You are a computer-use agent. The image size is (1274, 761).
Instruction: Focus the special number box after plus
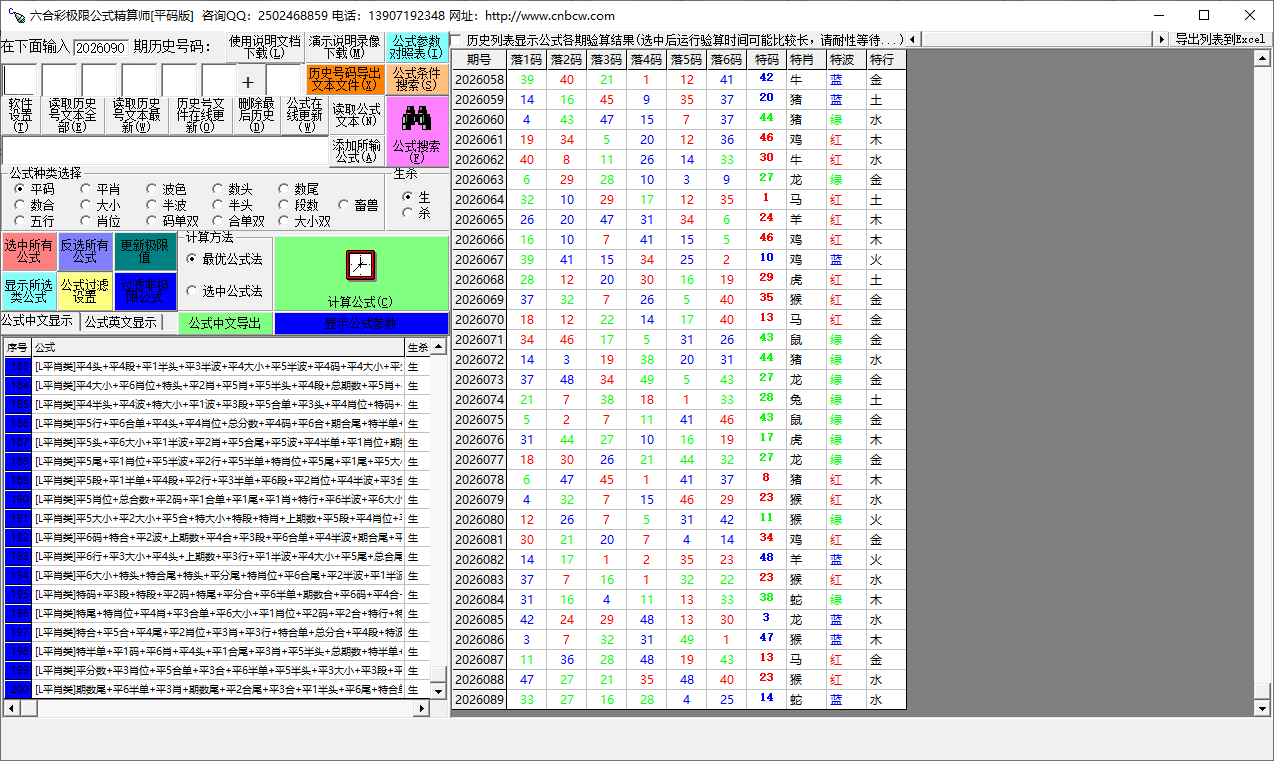coord(284,80)
